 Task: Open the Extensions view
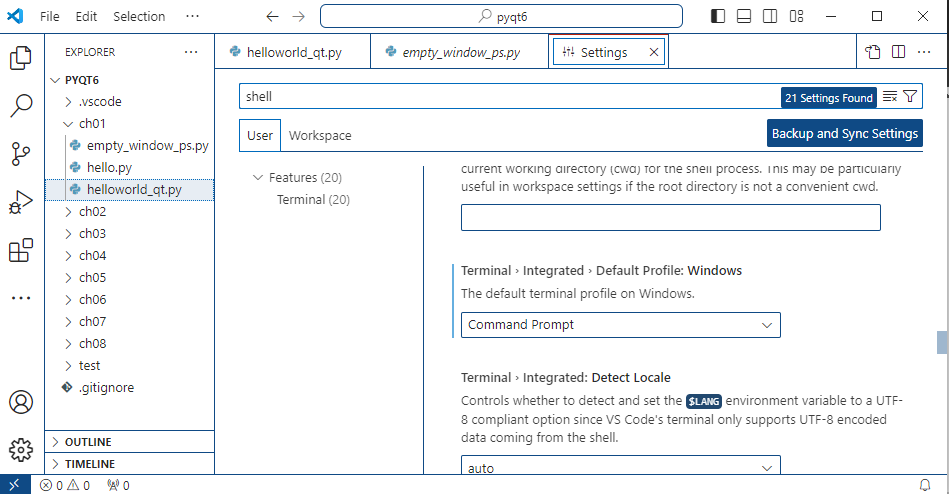pyautogui.click(x=21, y=250)
